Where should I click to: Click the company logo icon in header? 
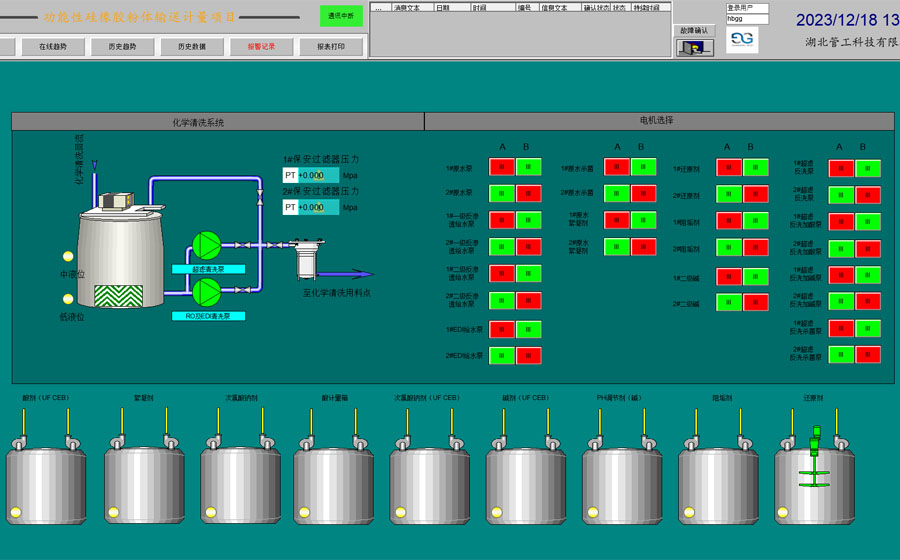coord(742,39)
